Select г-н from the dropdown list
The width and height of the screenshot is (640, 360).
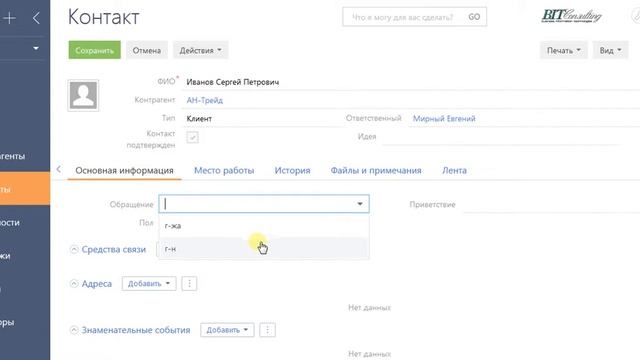tap(264, 248)
